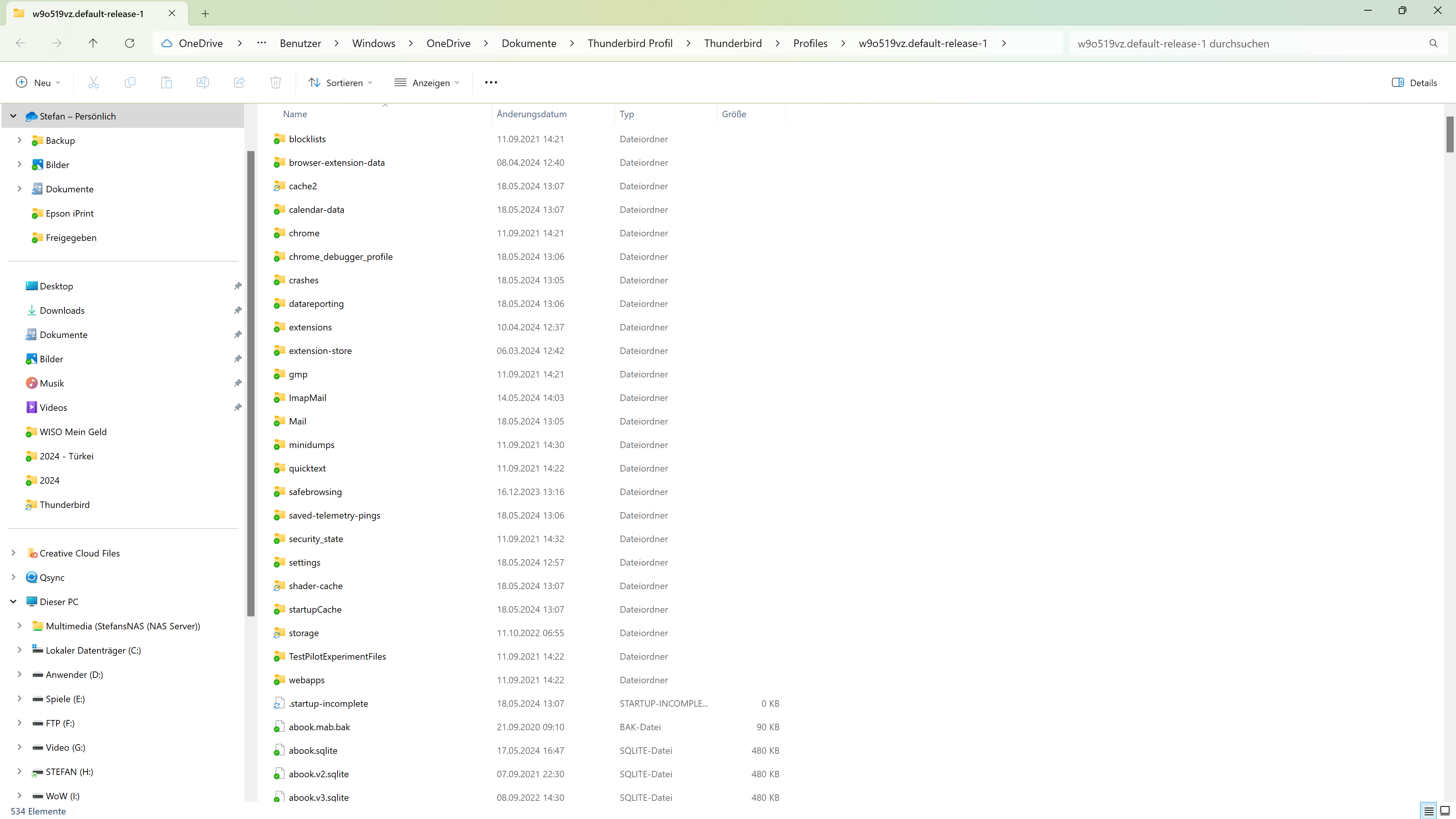Unpin Downloads from quick access
1456x819 pixels.
237,310
